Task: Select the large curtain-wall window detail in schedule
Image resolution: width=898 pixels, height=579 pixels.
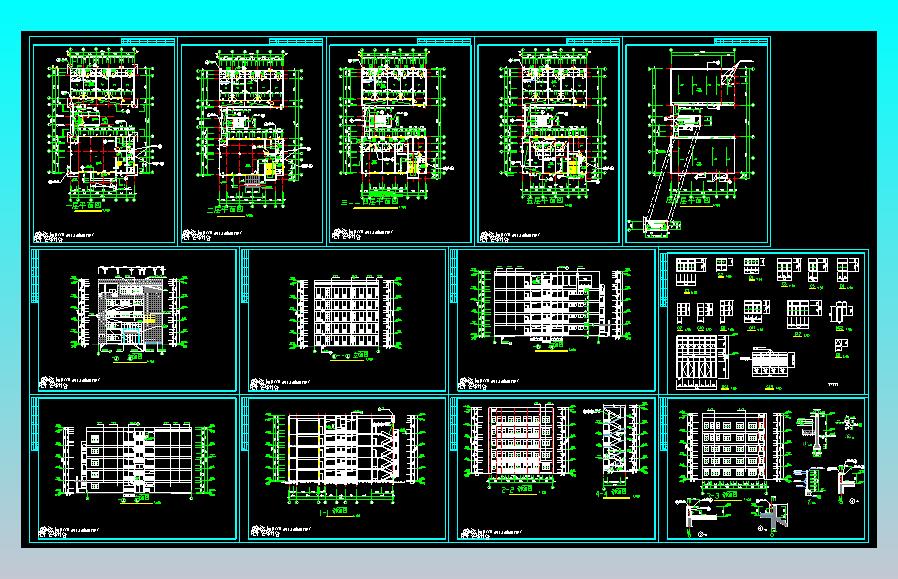Action: 702,362
